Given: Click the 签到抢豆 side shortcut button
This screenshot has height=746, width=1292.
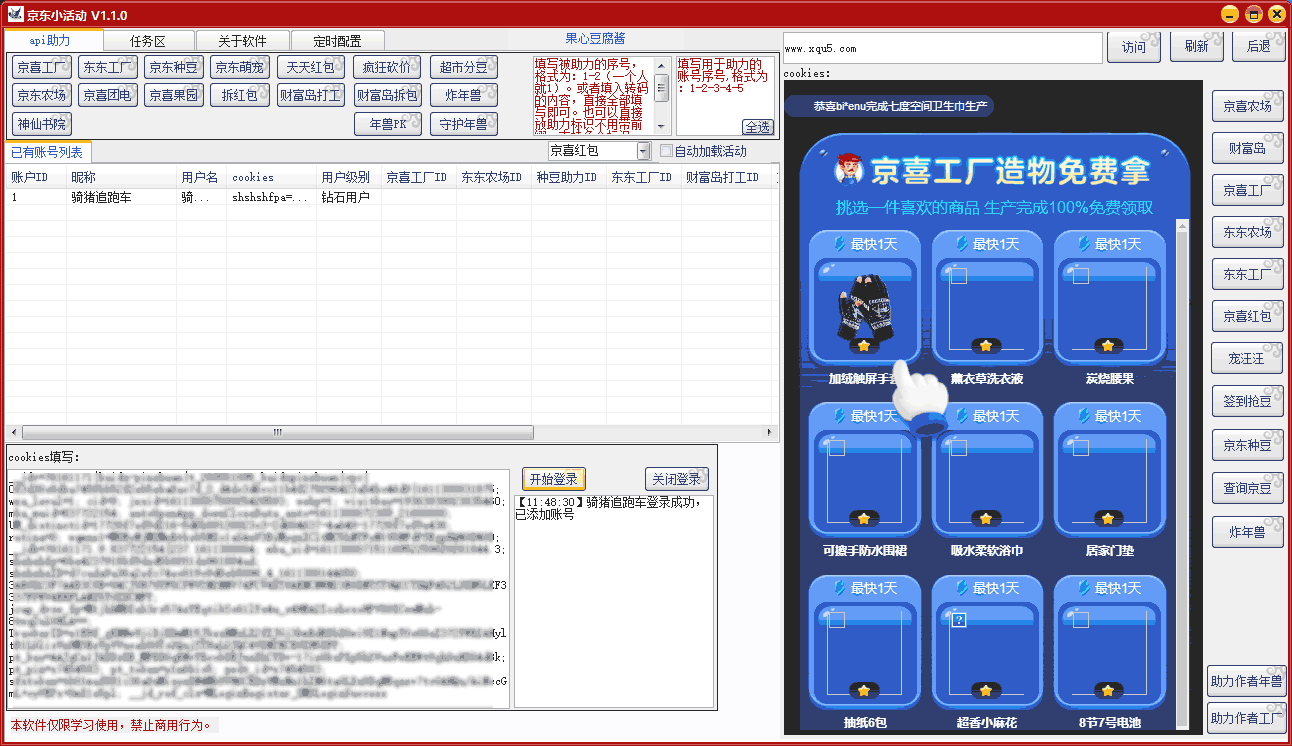Looking at the screenshot, I should (x=1247, y=401).
